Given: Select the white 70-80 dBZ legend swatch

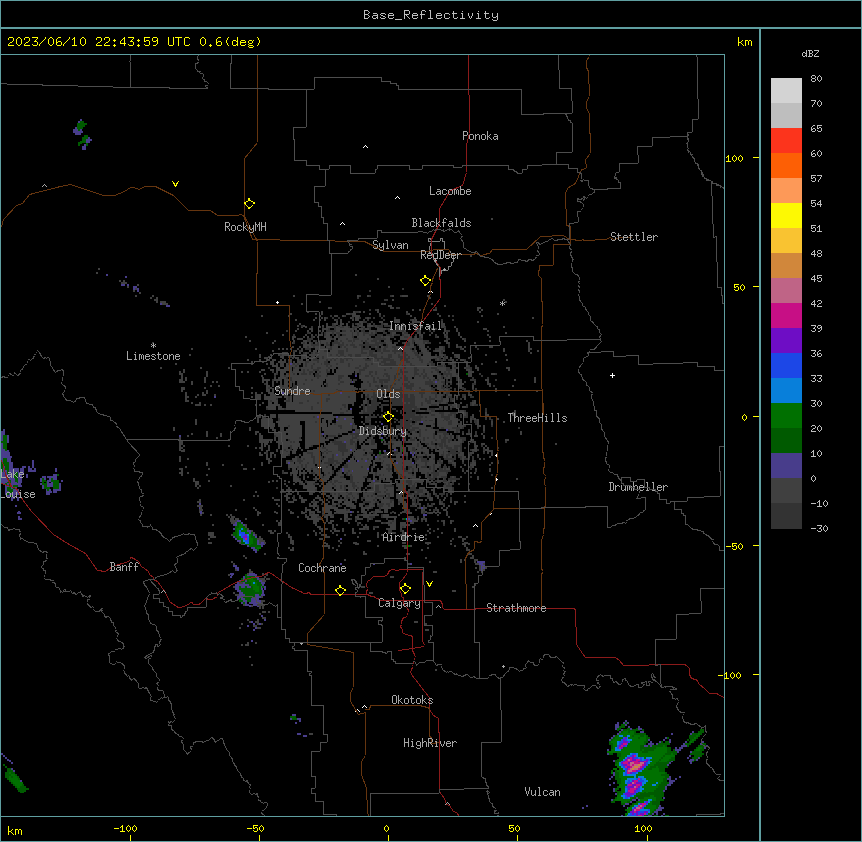Looking at the screenshot, I should coord(786,91).
